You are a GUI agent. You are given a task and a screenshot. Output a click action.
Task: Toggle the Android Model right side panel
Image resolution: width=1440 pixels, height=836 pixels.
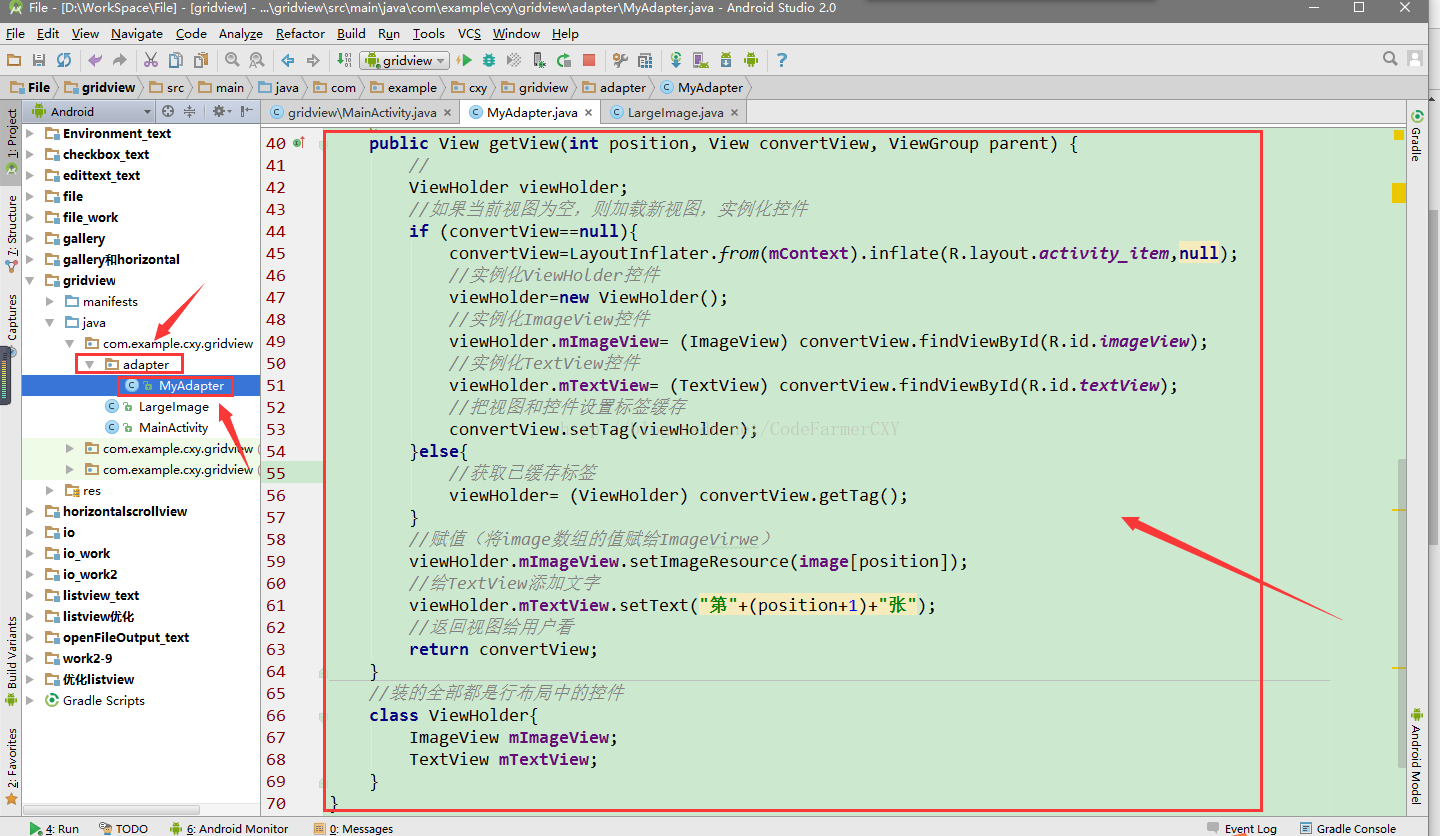[x=1417, y=755]
